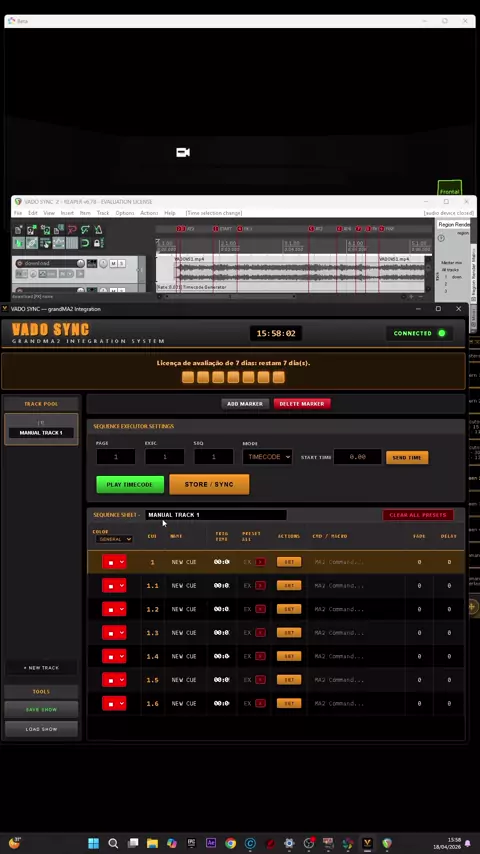
Task: Solo the download track with S
Action: point(121,264)
